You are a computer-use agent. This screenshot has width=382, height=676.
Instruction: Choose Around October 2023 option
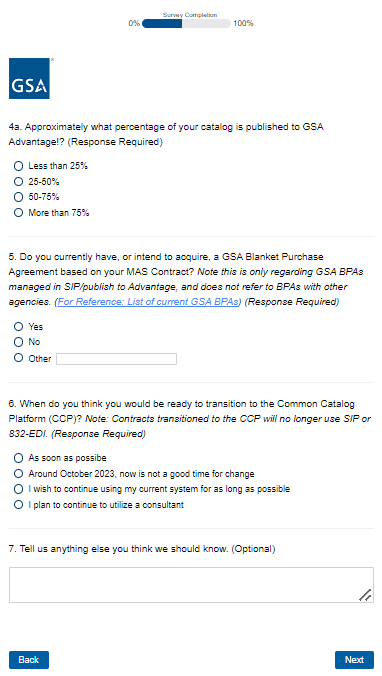(18, 474)
